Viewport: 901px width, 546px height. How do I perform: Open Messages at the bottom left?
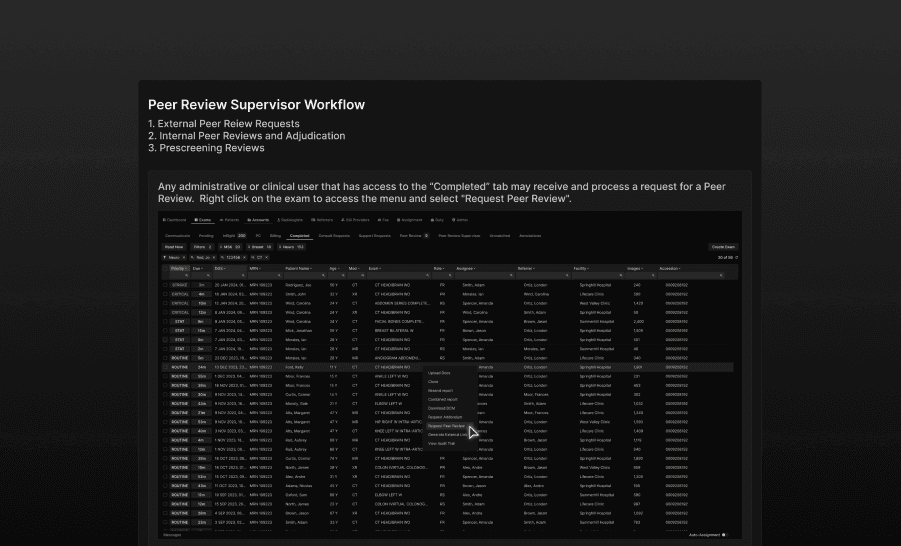click(172, 535)
